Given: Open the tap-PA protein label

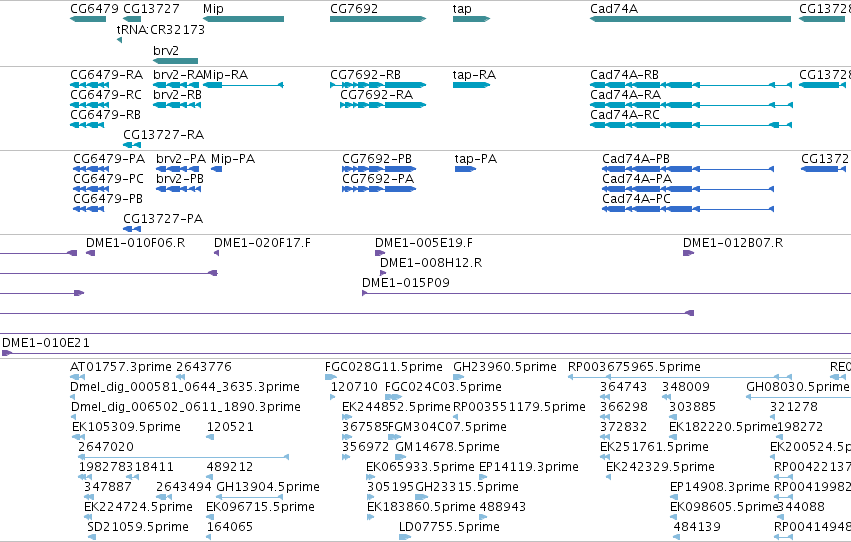Looking at the screenshot, I should [476, 159].
